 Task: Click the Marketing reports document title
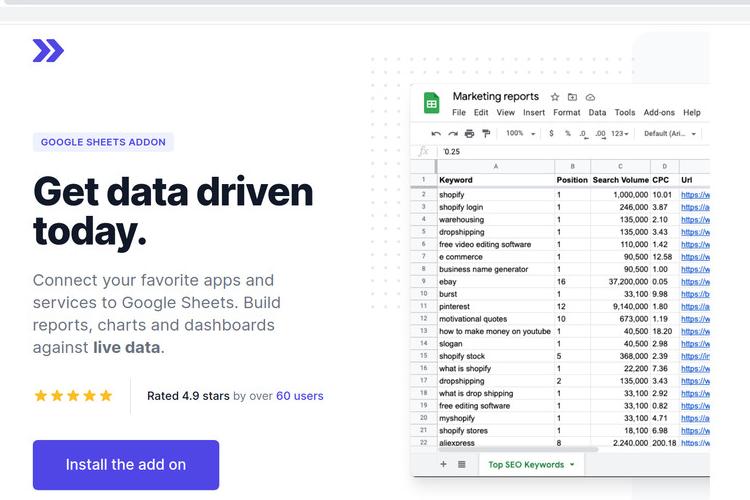[496, 96]
